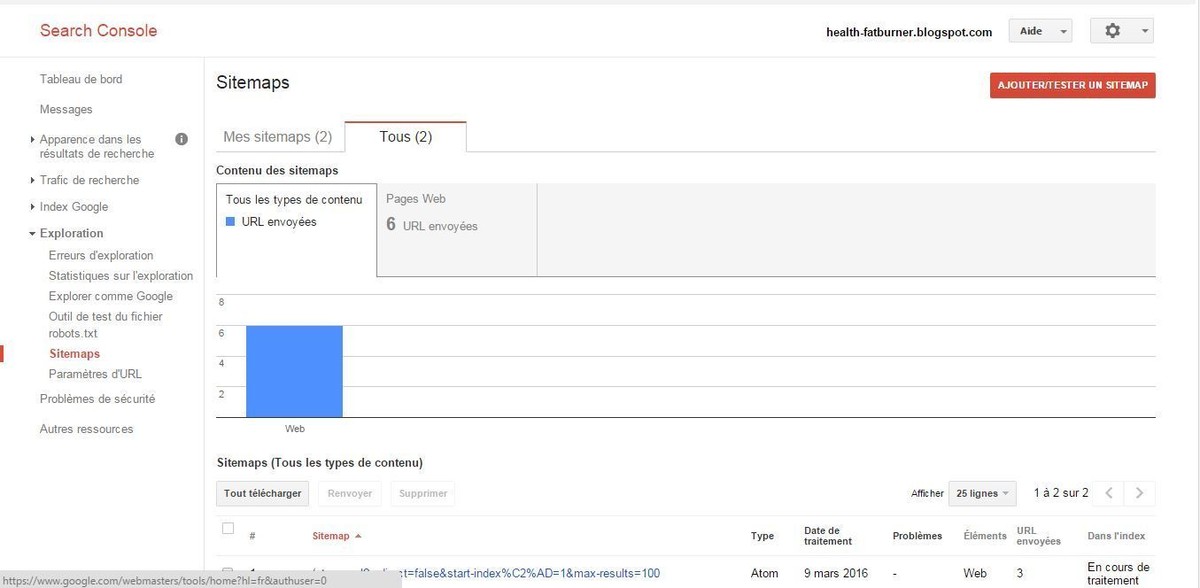
Task: Open the Aide dropdown
Action: (x=1040, y=31)
